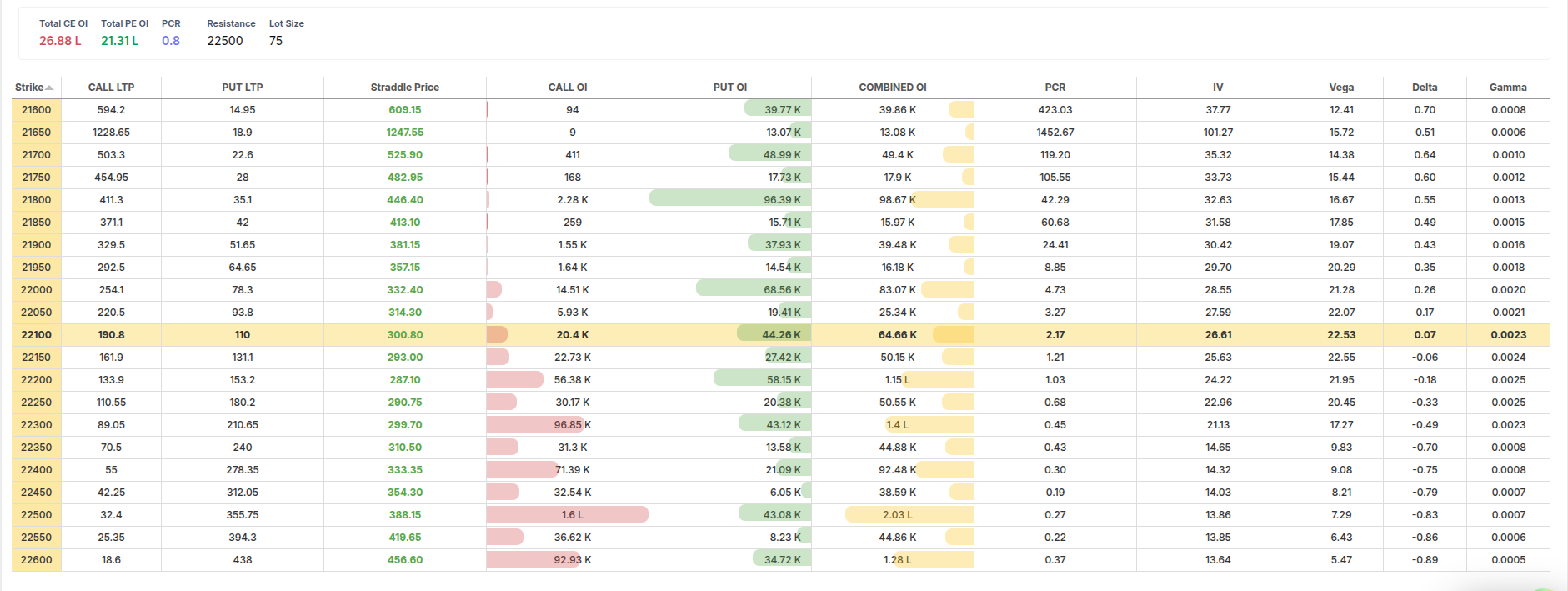
Task: Sort by the PUT LTP column header
Action: point(242,88)
